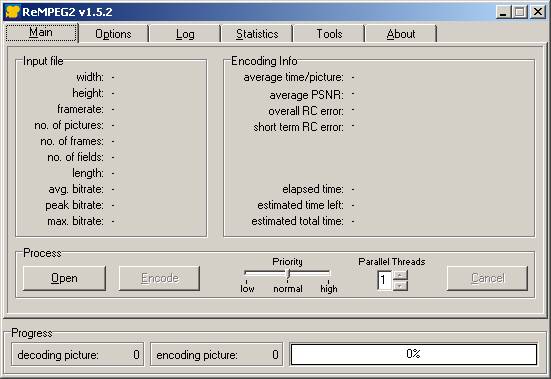
Task: Click the 'width:' label
Action: [90, 77]
